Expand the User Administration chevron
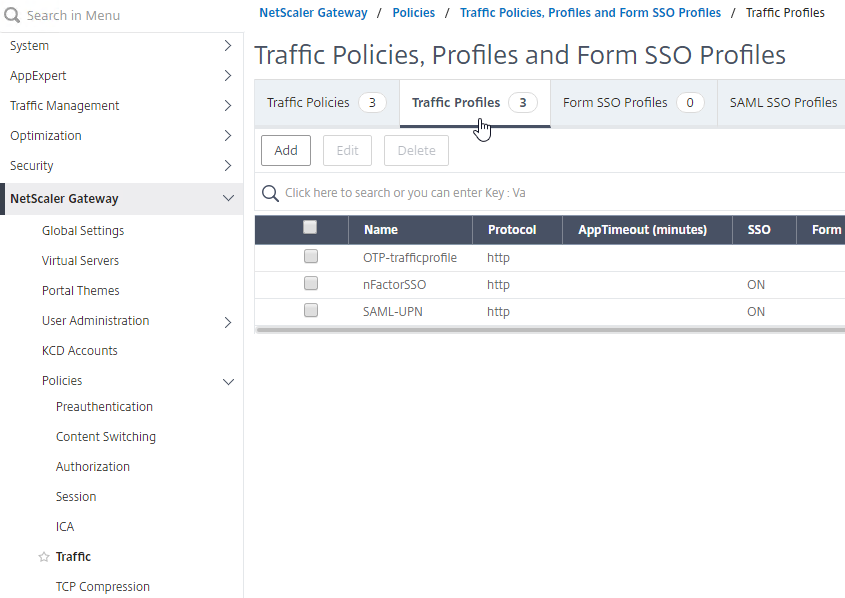Image resolution: width=845 pixels, height=598 pixels. click(228, 322)
